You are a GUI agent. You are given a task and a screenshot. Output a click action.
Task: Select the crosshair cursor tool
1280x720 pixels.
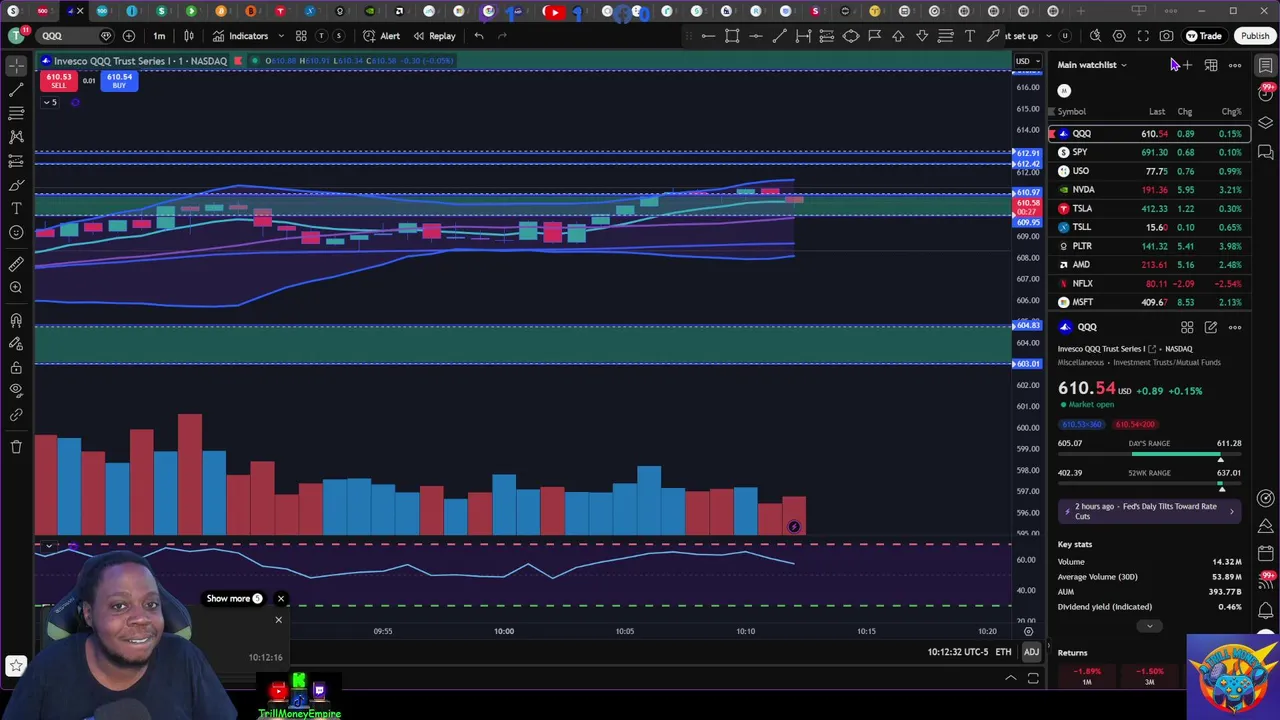(x=16, y=66)
